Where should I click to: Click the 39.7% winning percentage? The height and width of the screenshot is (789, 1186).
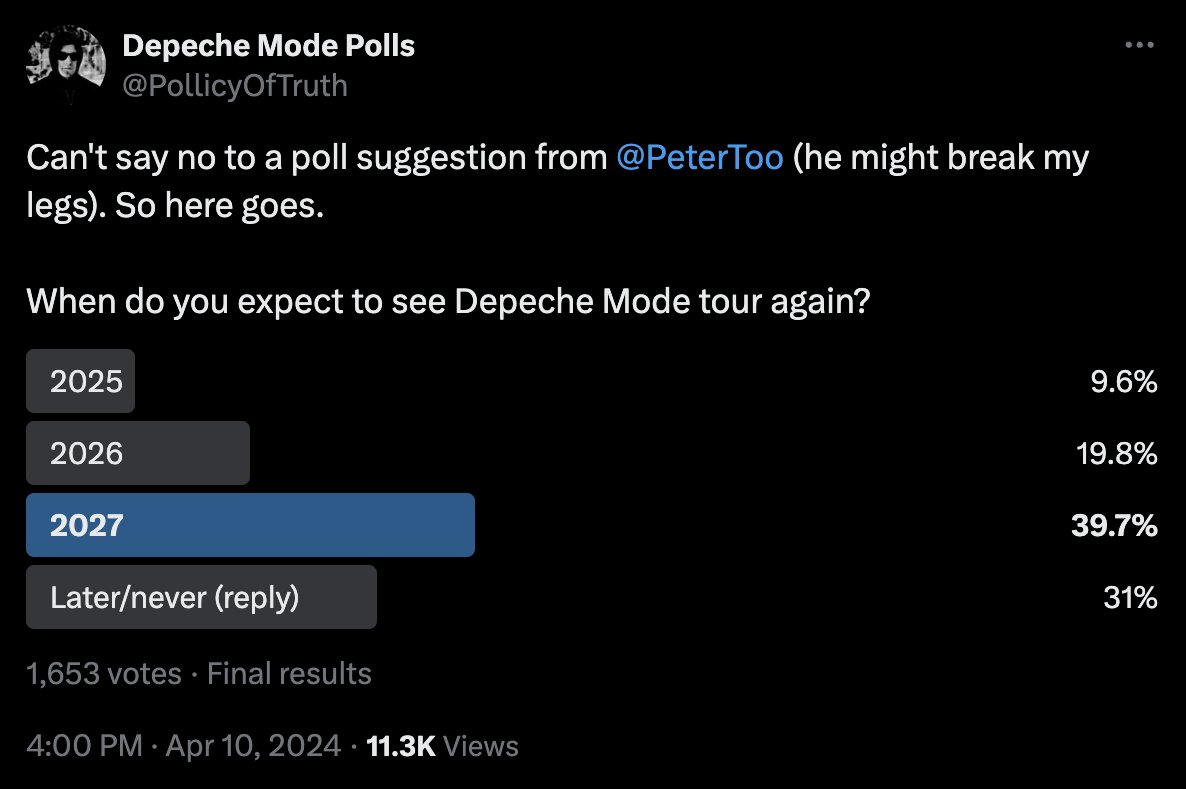(1114, 525)
